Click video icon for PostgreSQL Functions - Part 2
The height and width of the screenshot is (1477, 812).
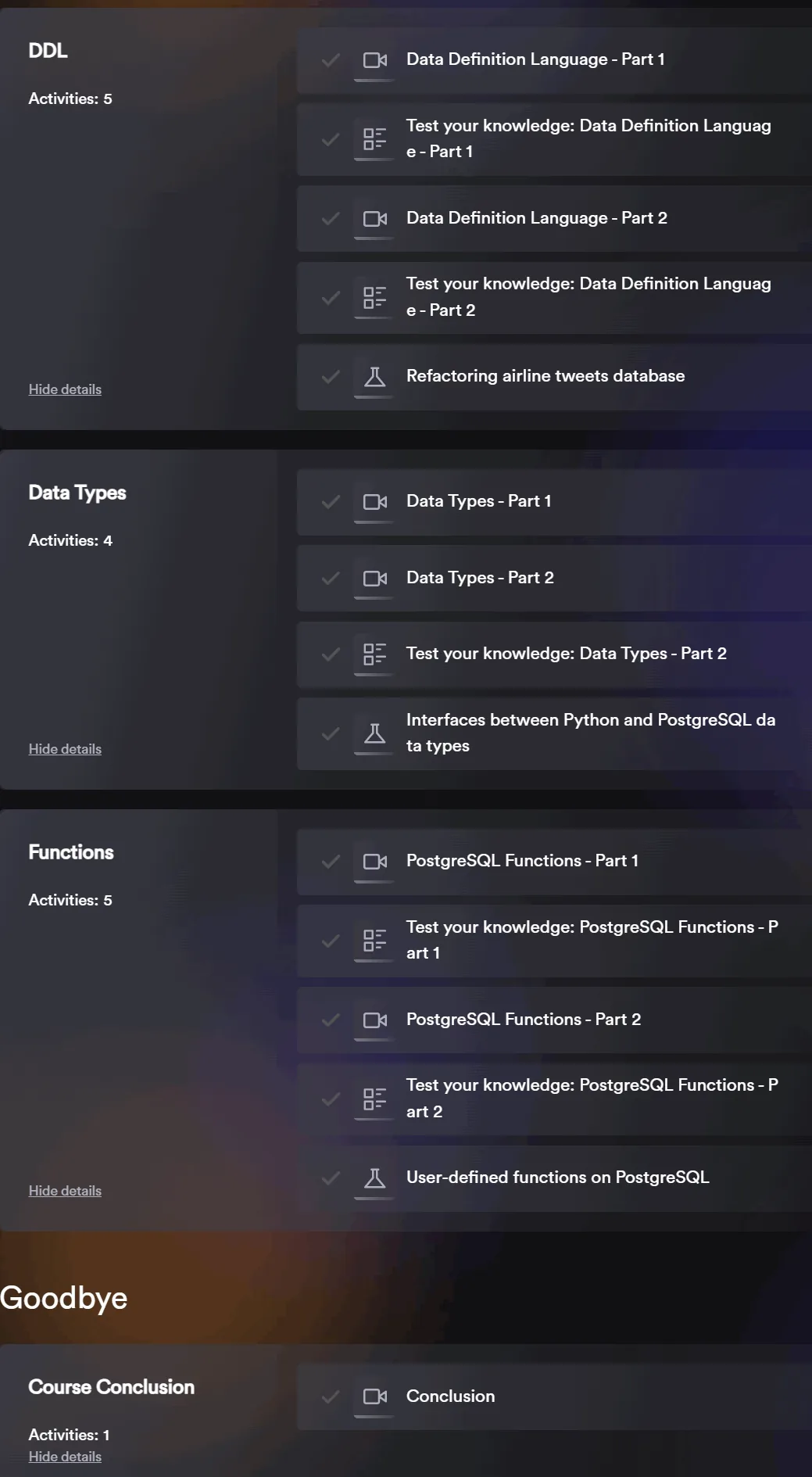pyautogui.click(x=375, y=1020)
